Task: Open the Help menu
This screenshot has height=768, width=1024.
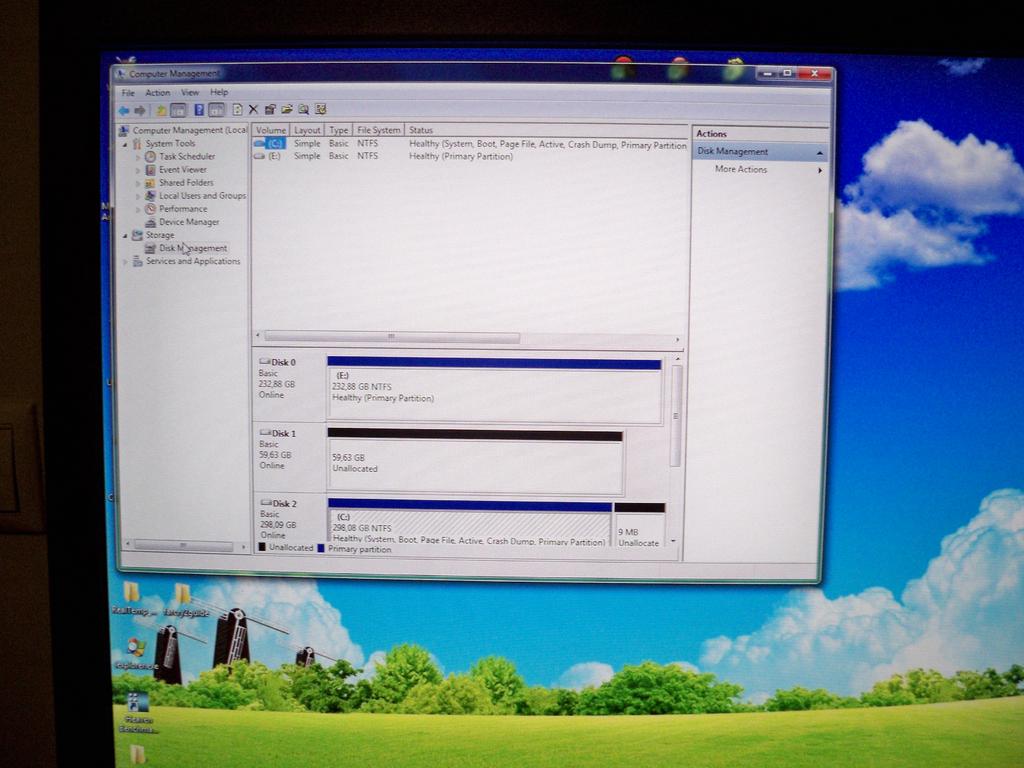Action: [x=219, y=92]
